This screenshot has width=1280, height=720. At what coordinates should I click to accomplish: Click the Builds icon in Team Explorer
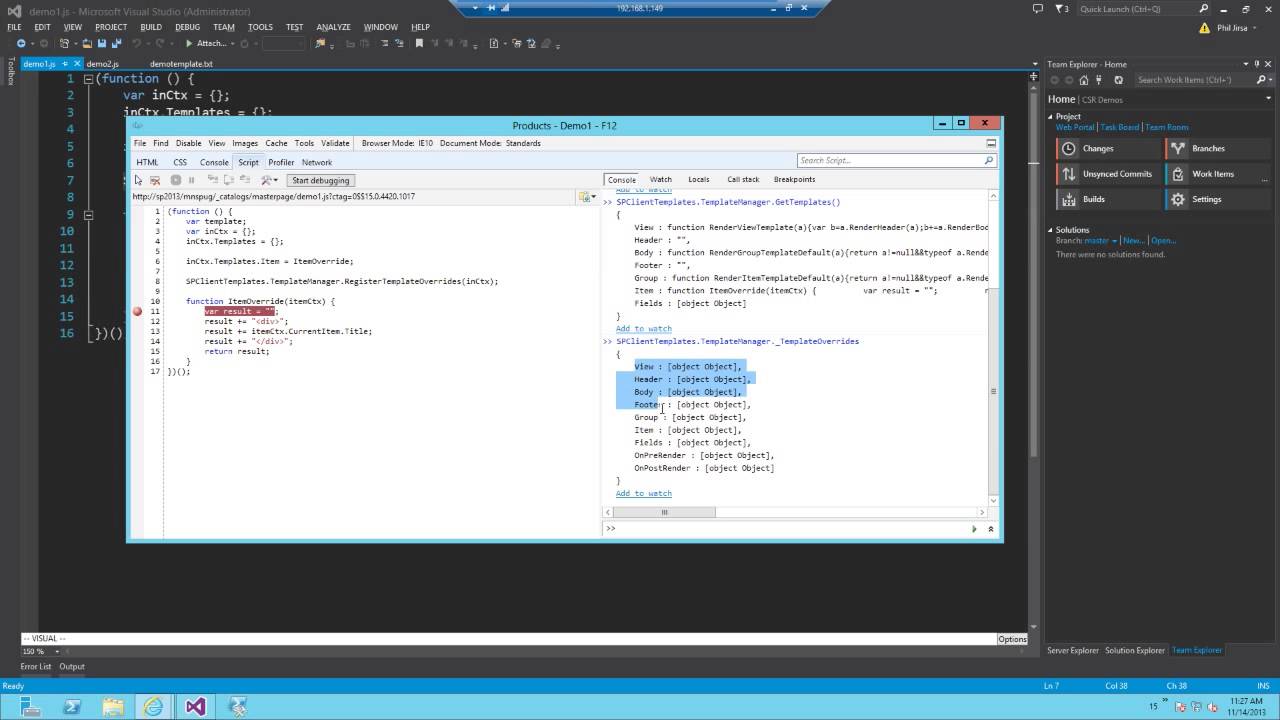[x=1069, y=199]
